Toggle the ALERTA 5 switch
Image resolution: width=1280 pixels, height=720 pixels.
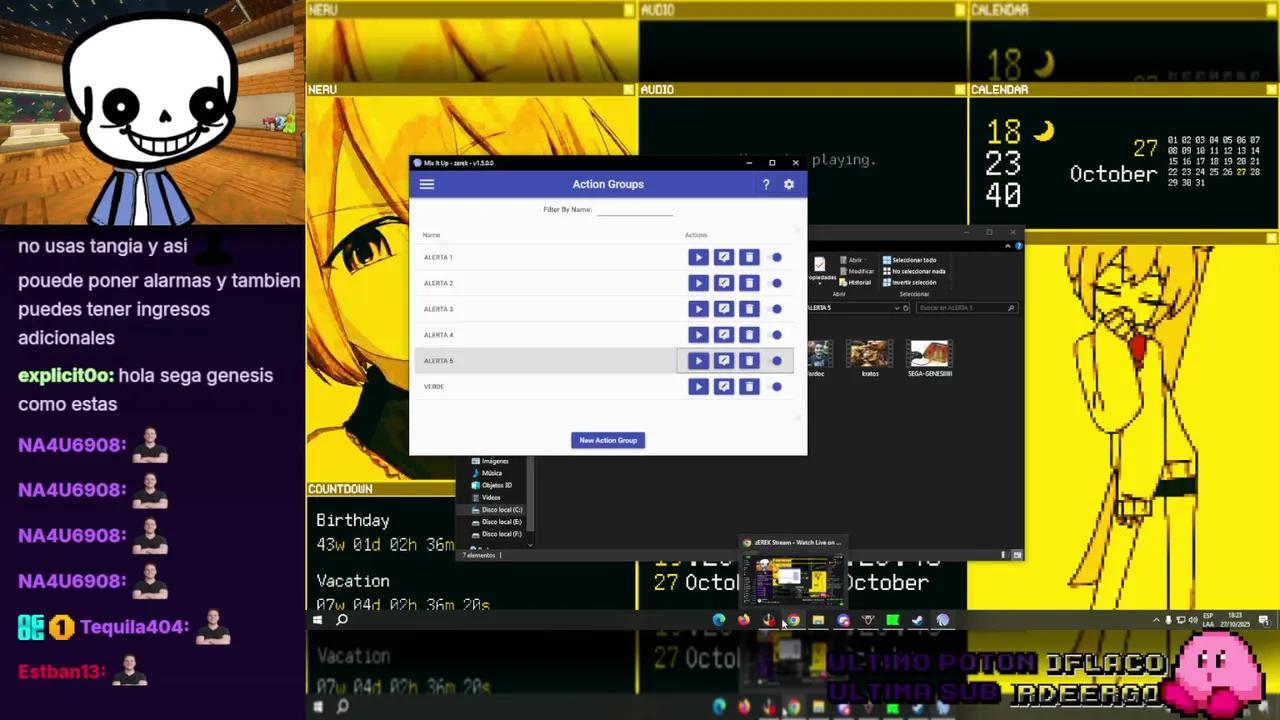tap(776, 361)
